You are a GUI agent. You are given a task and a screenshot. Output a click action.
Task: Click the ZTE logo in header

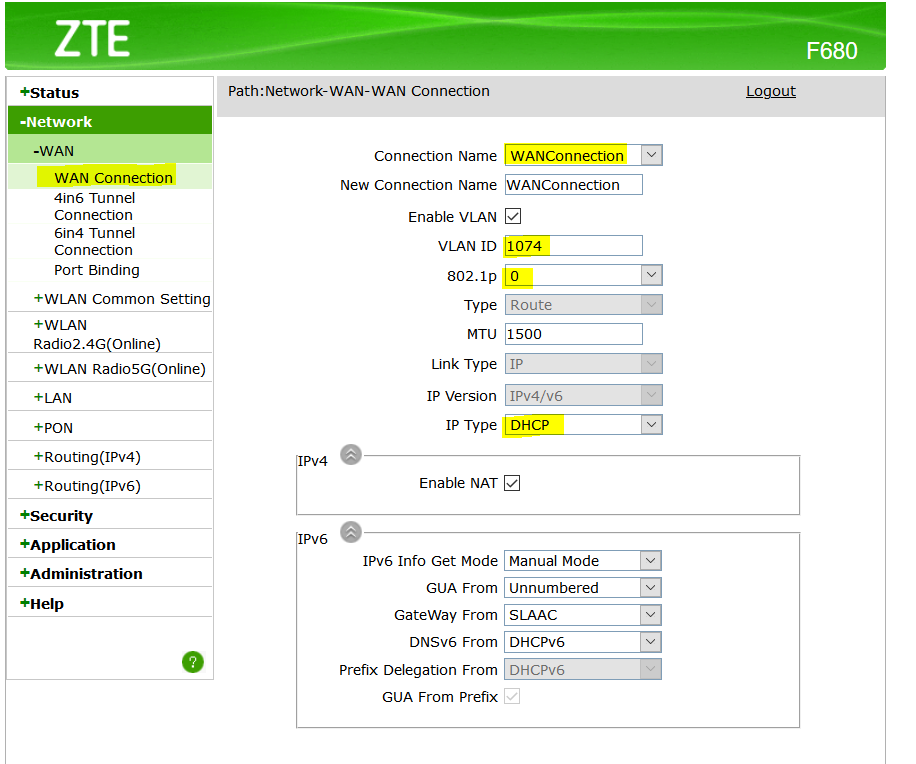click(92, 39)
